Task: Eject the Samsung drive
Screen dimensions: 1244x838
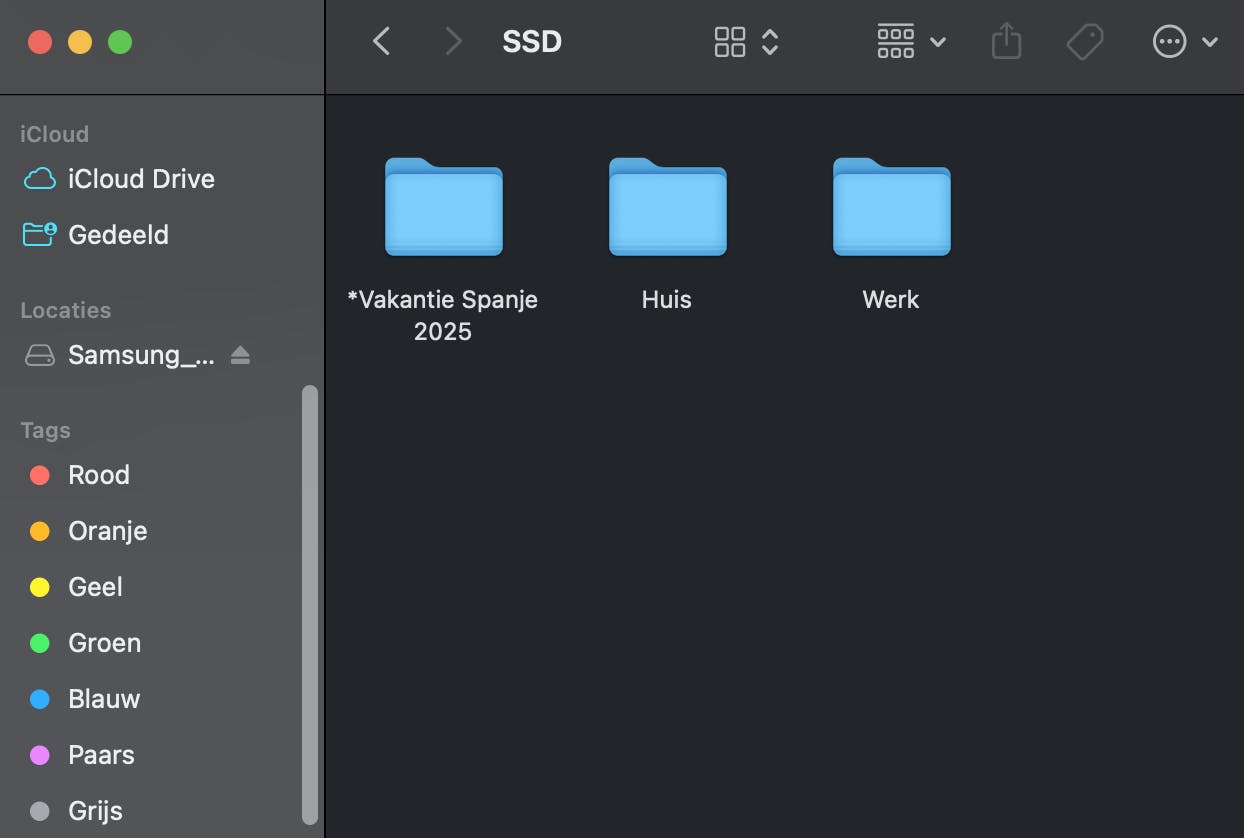Action: point(240,355)
